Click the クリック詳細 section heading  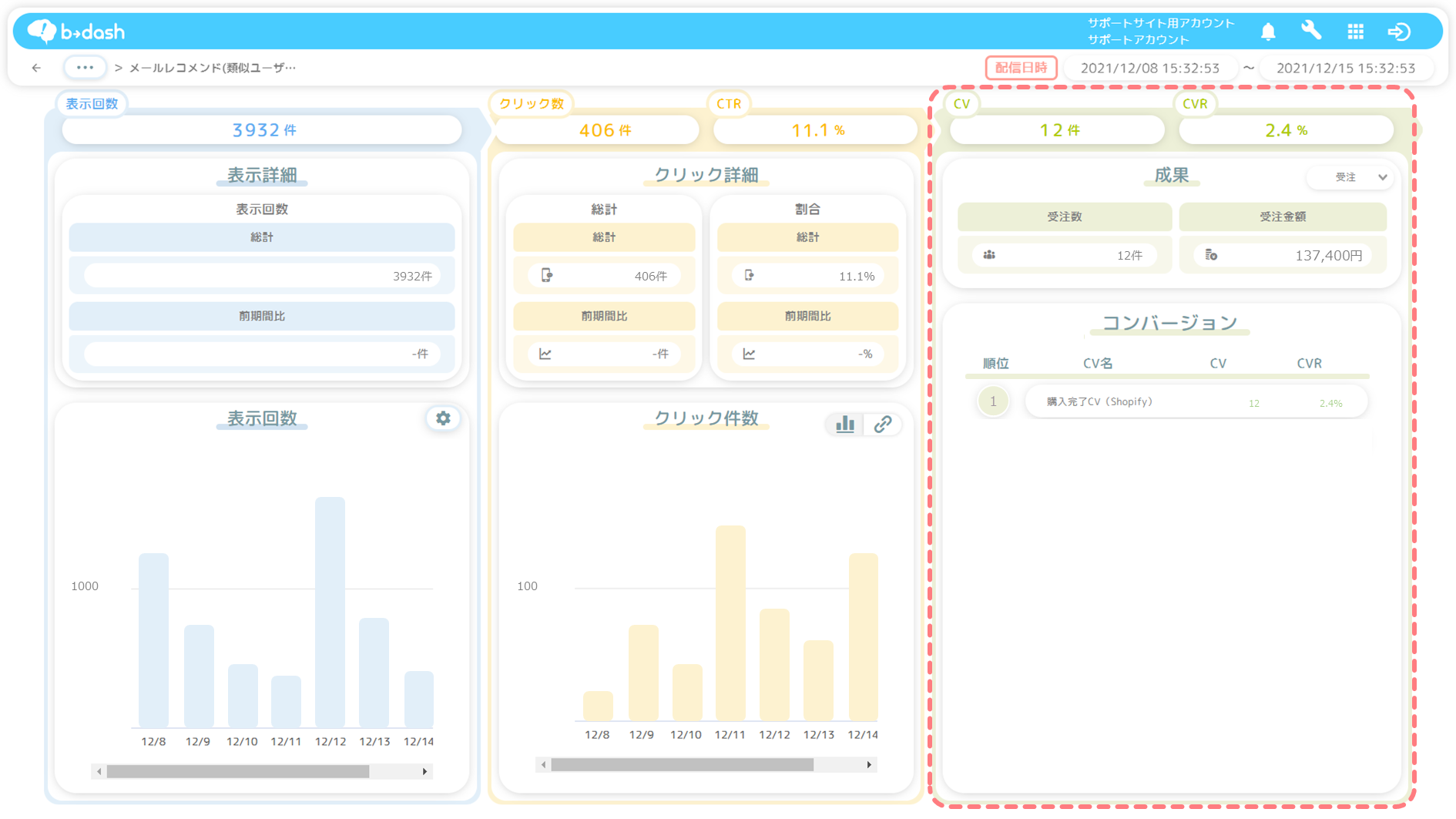click(706, 176)
